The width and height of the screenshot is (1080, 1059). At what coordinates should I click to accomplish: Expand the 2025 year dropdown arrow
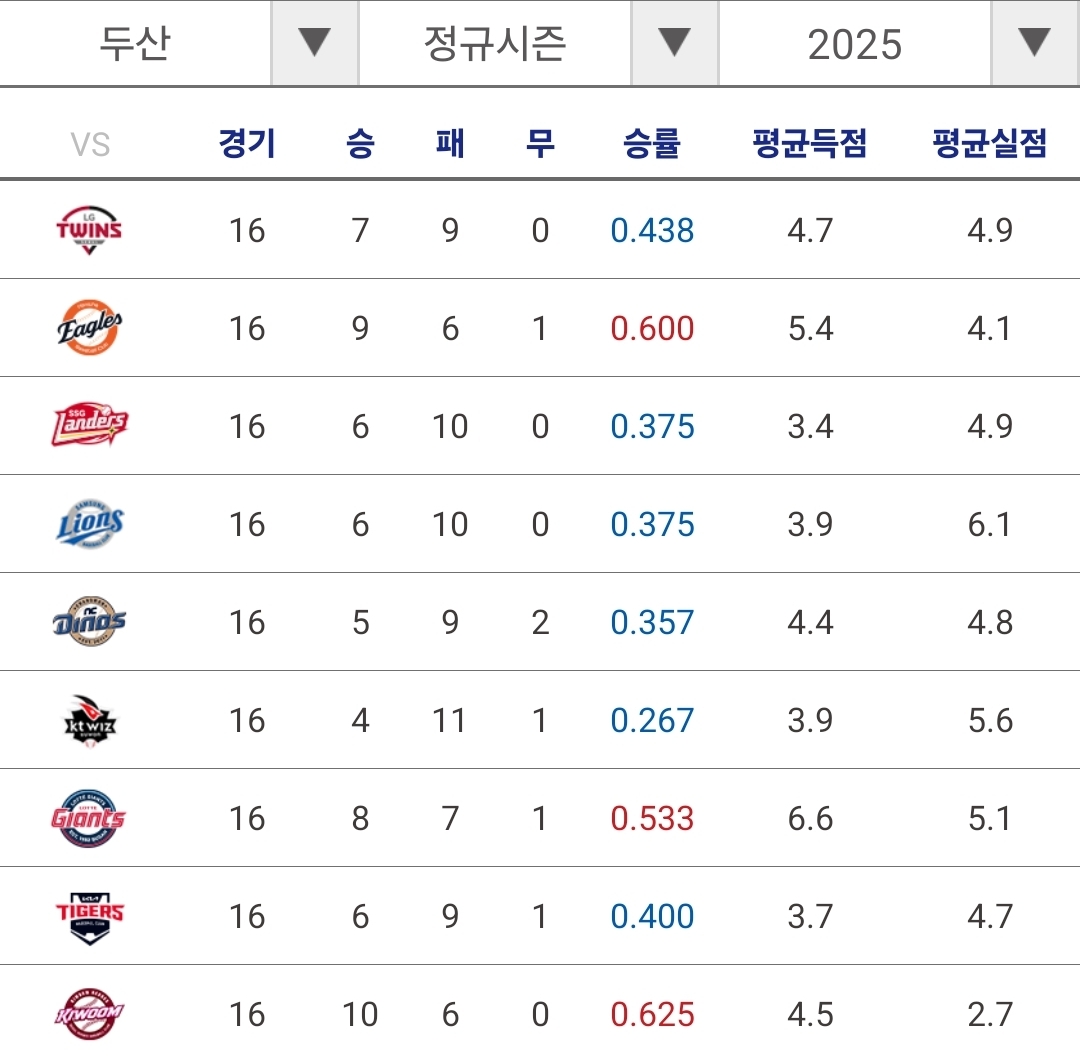(x=1035, y=43)
